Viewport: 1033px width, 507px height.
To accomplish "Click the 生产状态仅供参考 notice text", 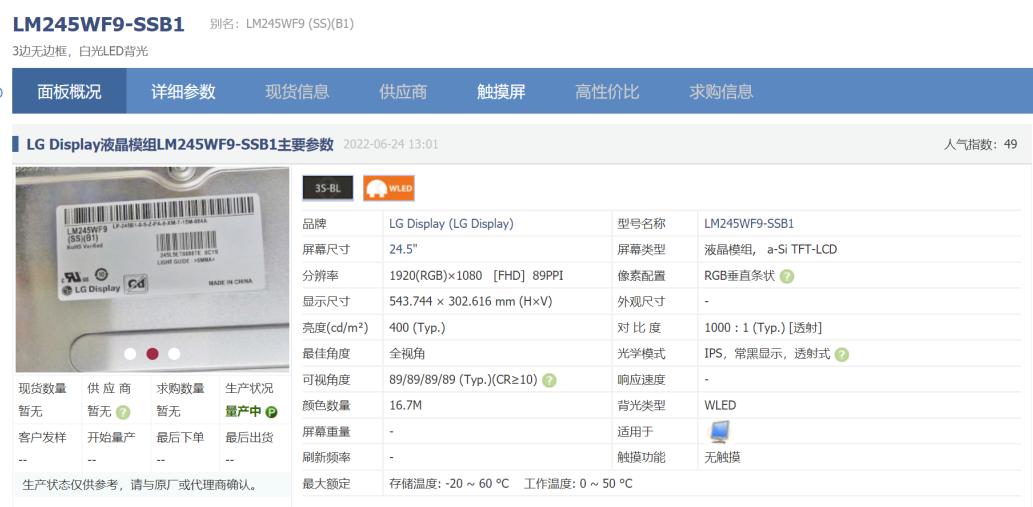I will [139, 486].
